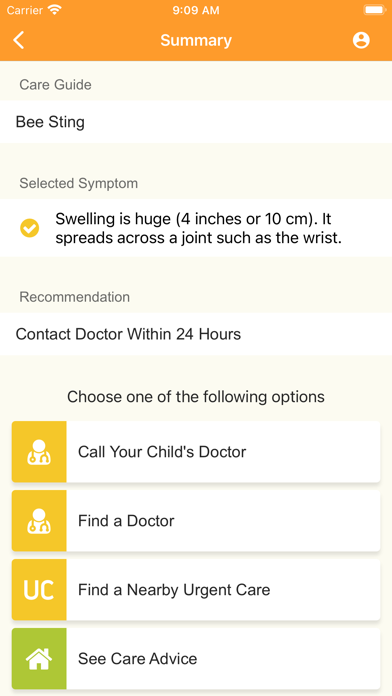This screenshot has height=696, width=392.
Task: Tap the green home icon
Action: (39, 658)
